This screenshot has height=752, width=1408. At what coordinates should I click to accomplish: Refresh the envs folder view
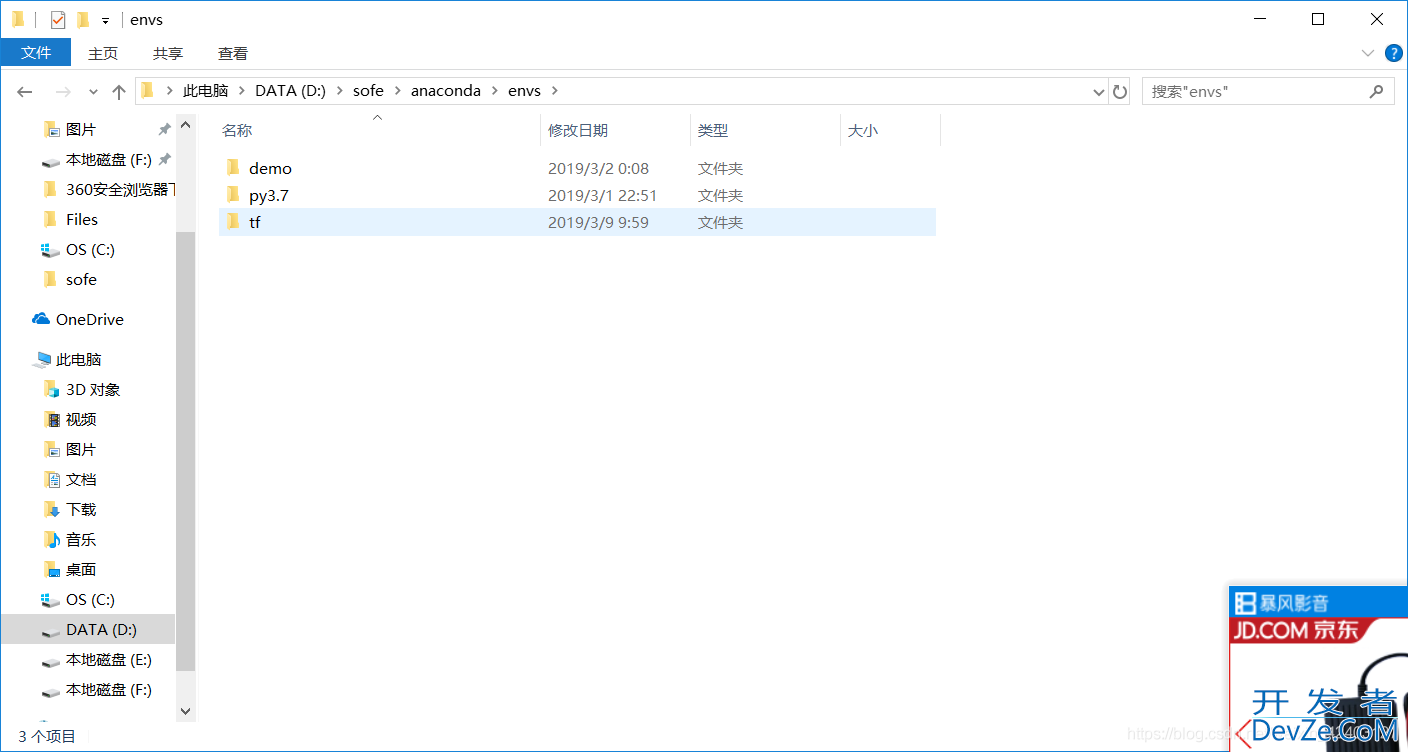coord(1120,92)
